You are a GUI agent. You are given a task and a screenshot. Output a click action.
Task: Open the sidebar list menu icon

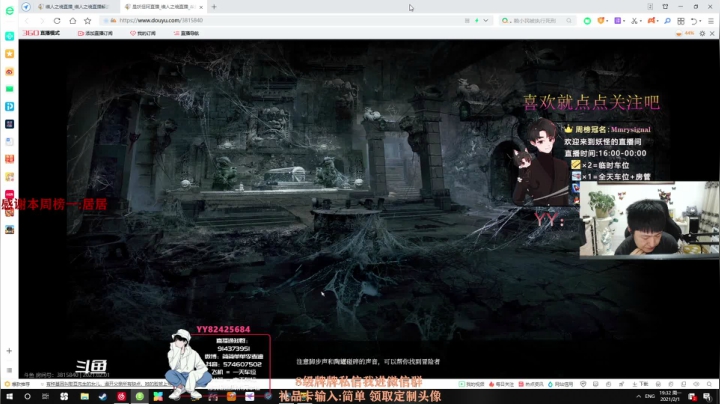coord(9,370)
